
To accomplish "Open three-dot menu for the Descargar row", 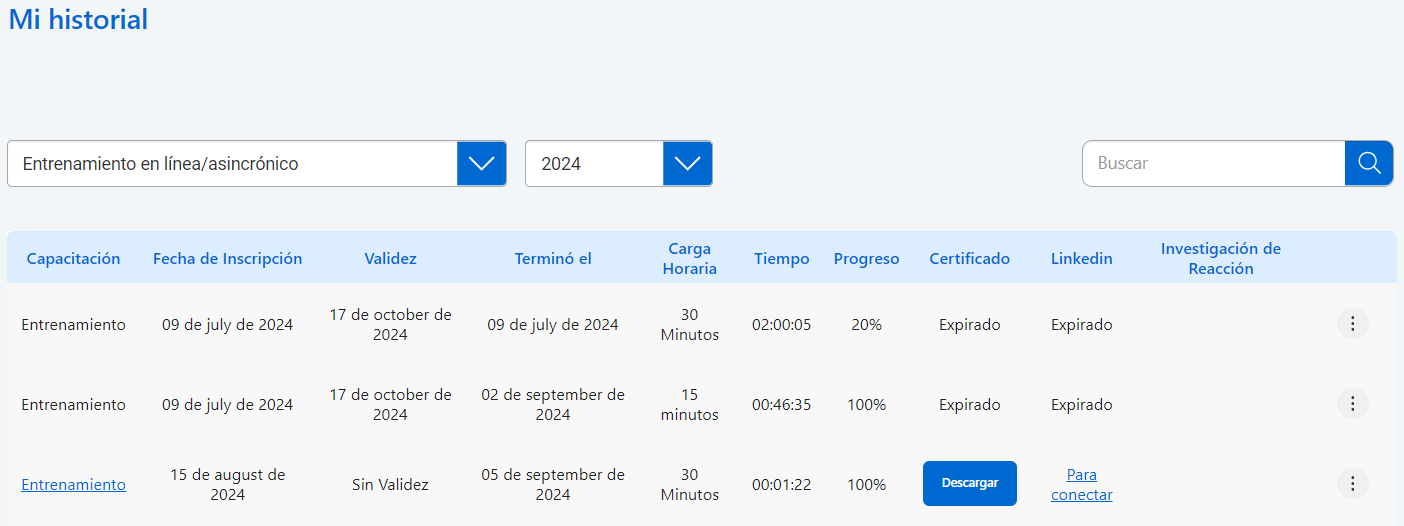I will pyautogui.click(x=1352, y=484).
